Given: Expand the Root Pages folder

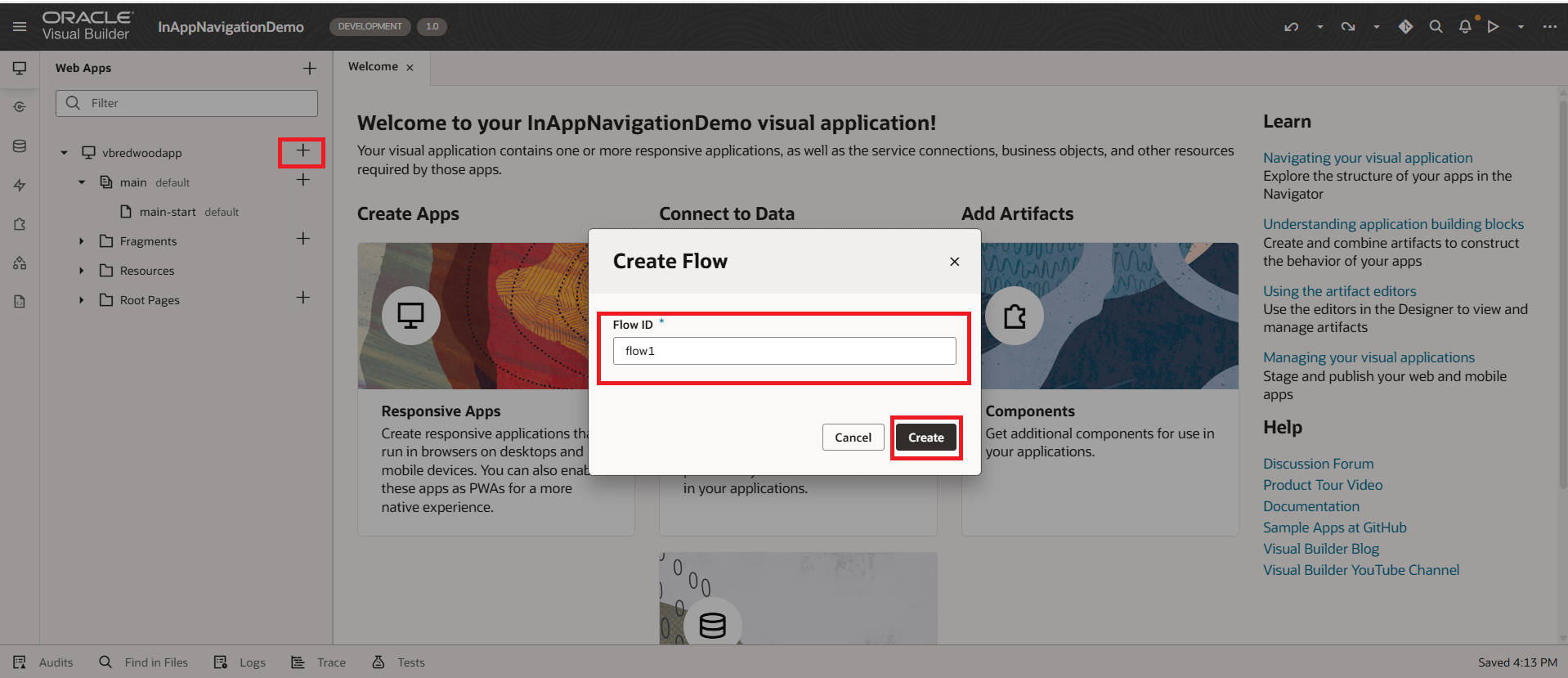Looking at the screenshot, I should click(82, 300).
